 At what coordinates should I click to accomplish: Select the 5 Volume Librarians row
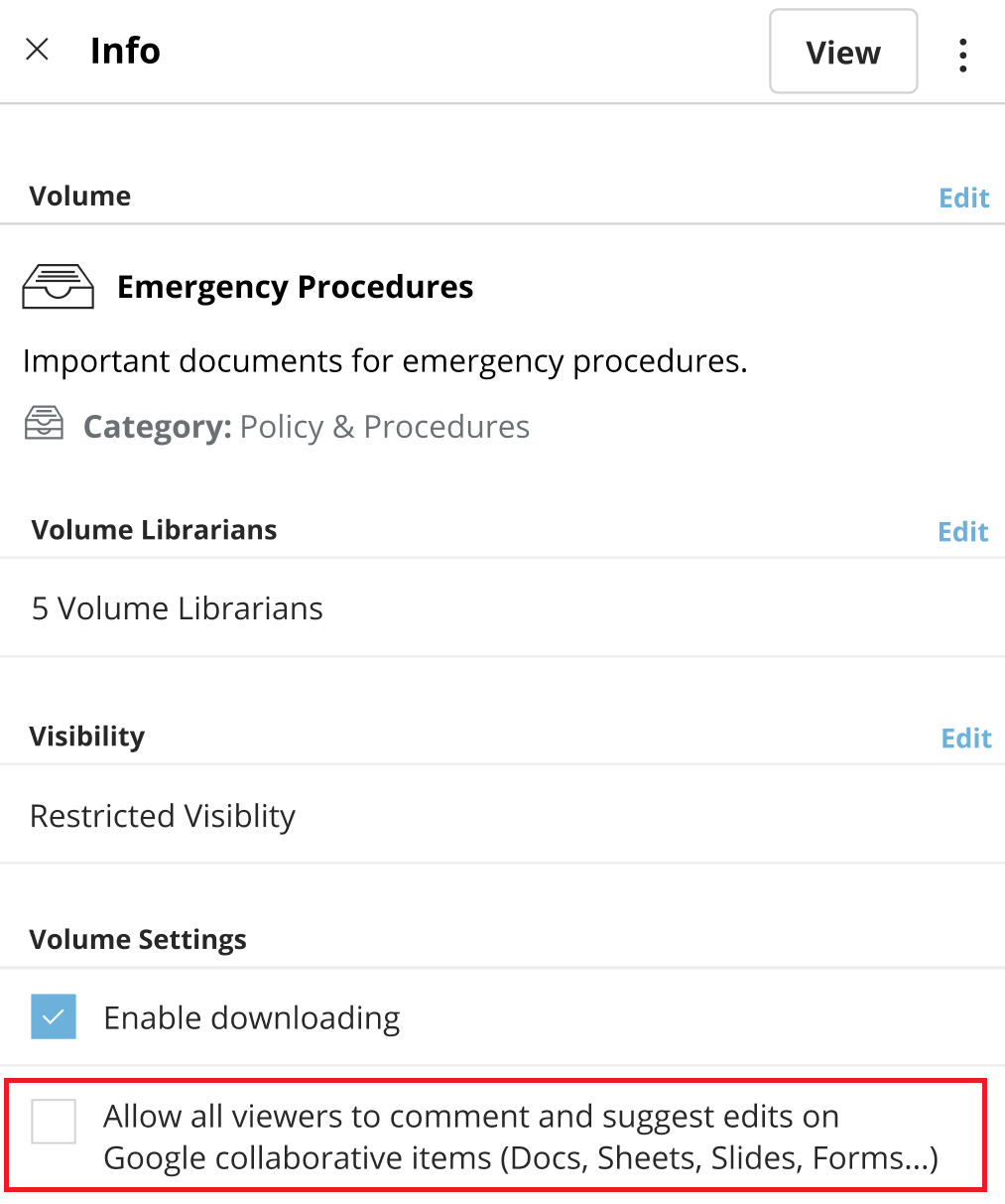(502, 607)
